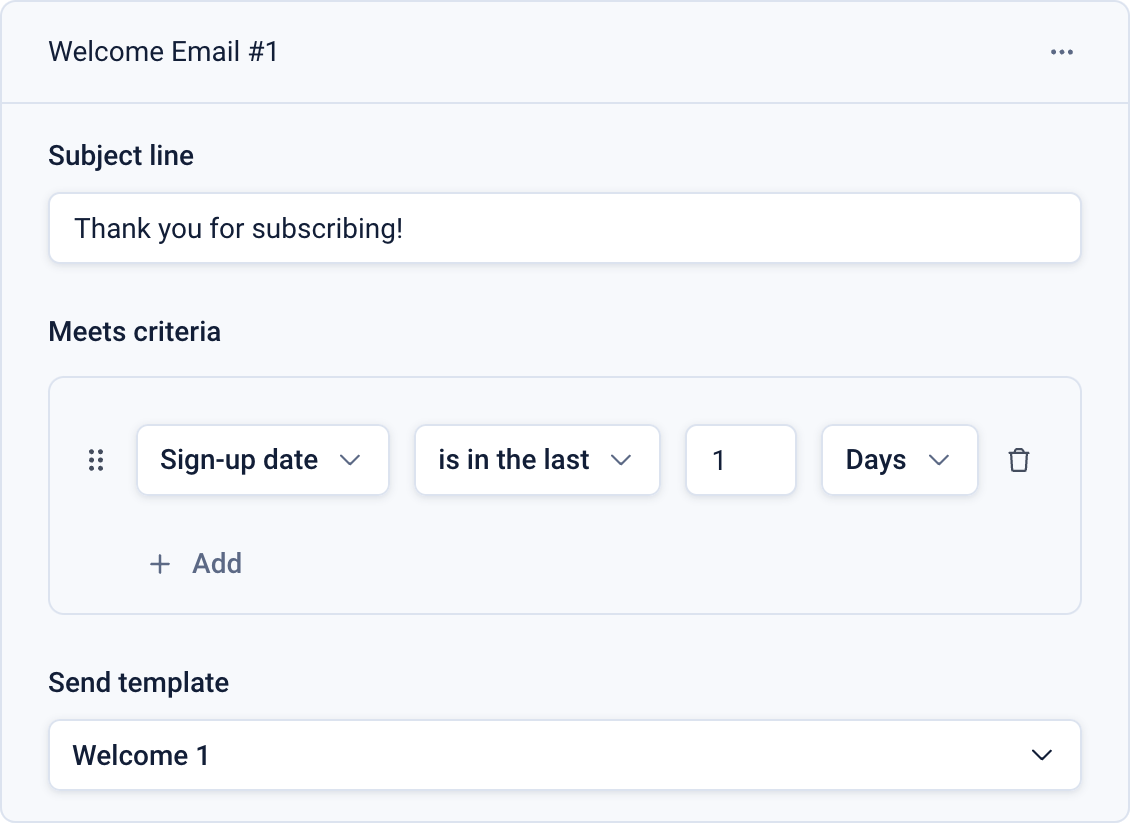Click the chevron arrow beside "is in the last"
The width and height of the screenshot is (1134, 826).
pyautogui.click(x=621, y=460)
